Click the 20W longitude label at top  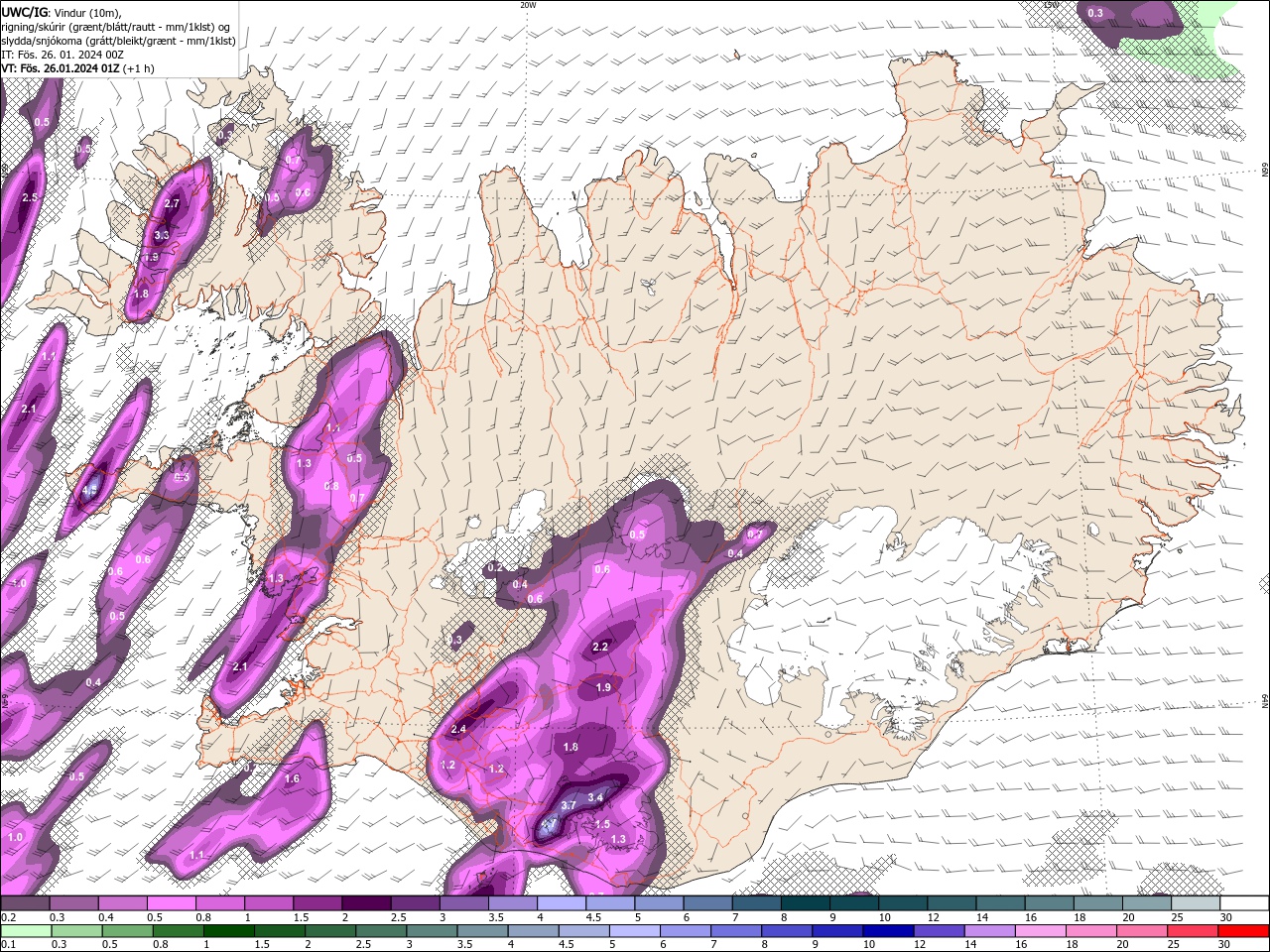pyautogui.click(x=528, y=5)
